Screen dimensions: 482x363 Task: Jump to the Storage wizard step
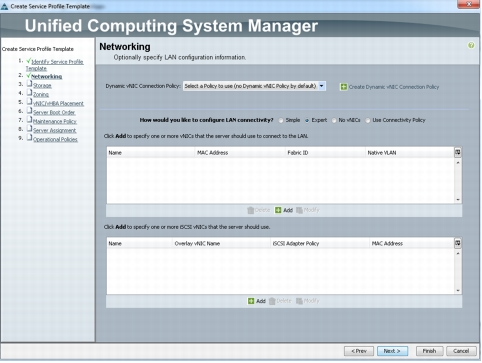coord(42,86)
